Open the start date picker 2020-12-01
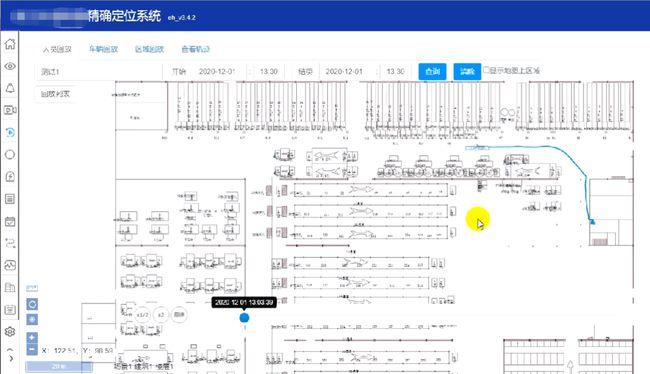 (217, 71)
